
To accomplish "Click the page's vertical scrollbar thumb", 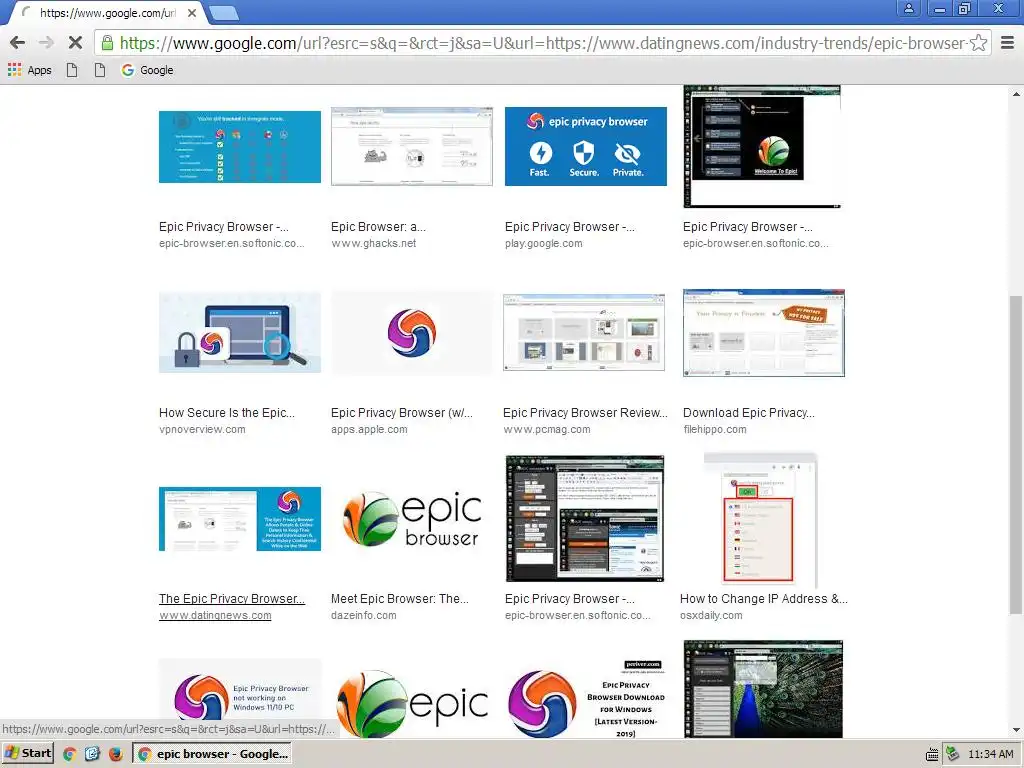I will [1016, 455].
